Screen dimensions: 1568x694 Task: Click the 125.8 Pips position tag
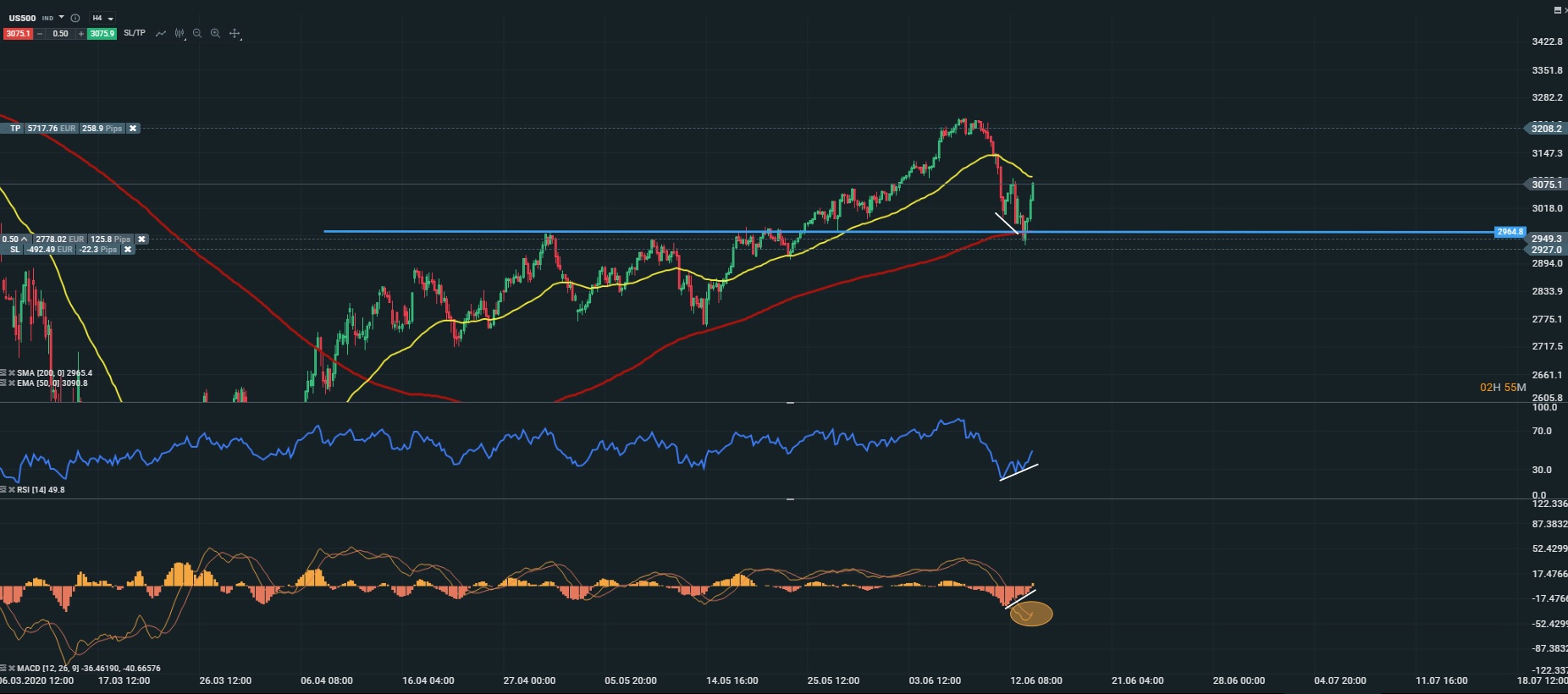pyautogui.click(x=111, y=240)
